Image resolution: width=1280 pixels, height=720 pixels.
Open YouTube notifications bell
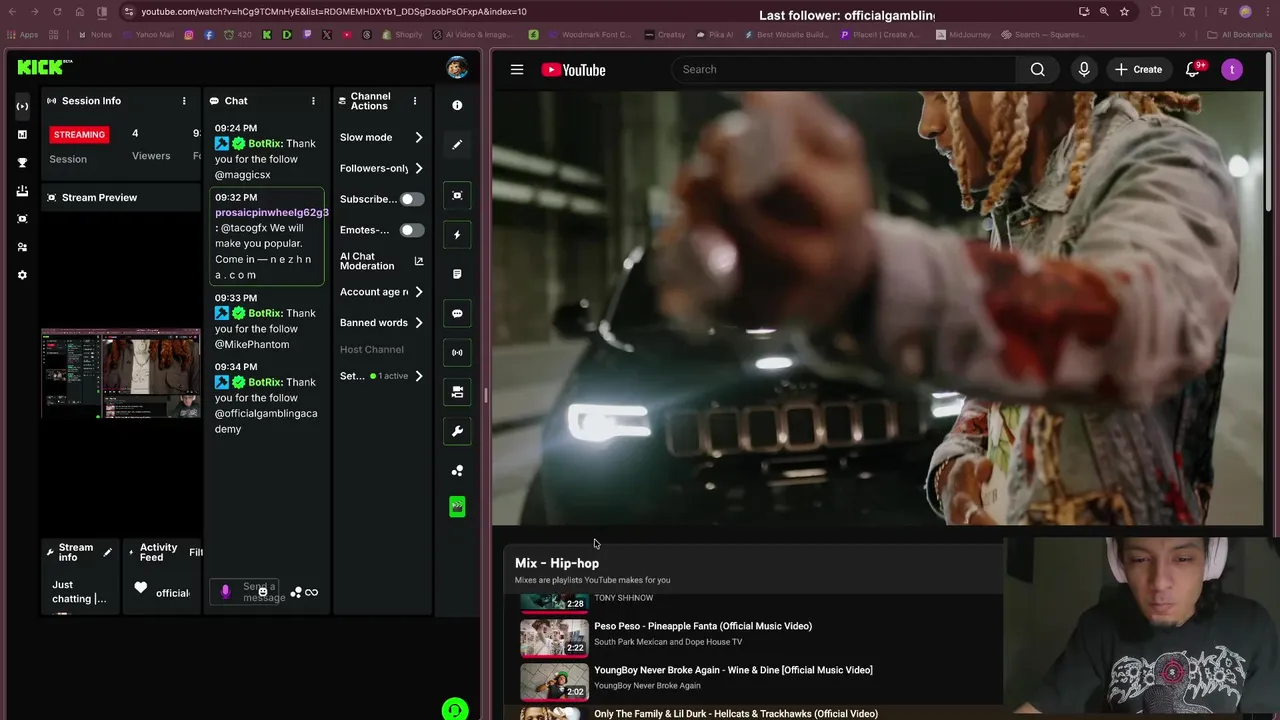pos(1193,70)
